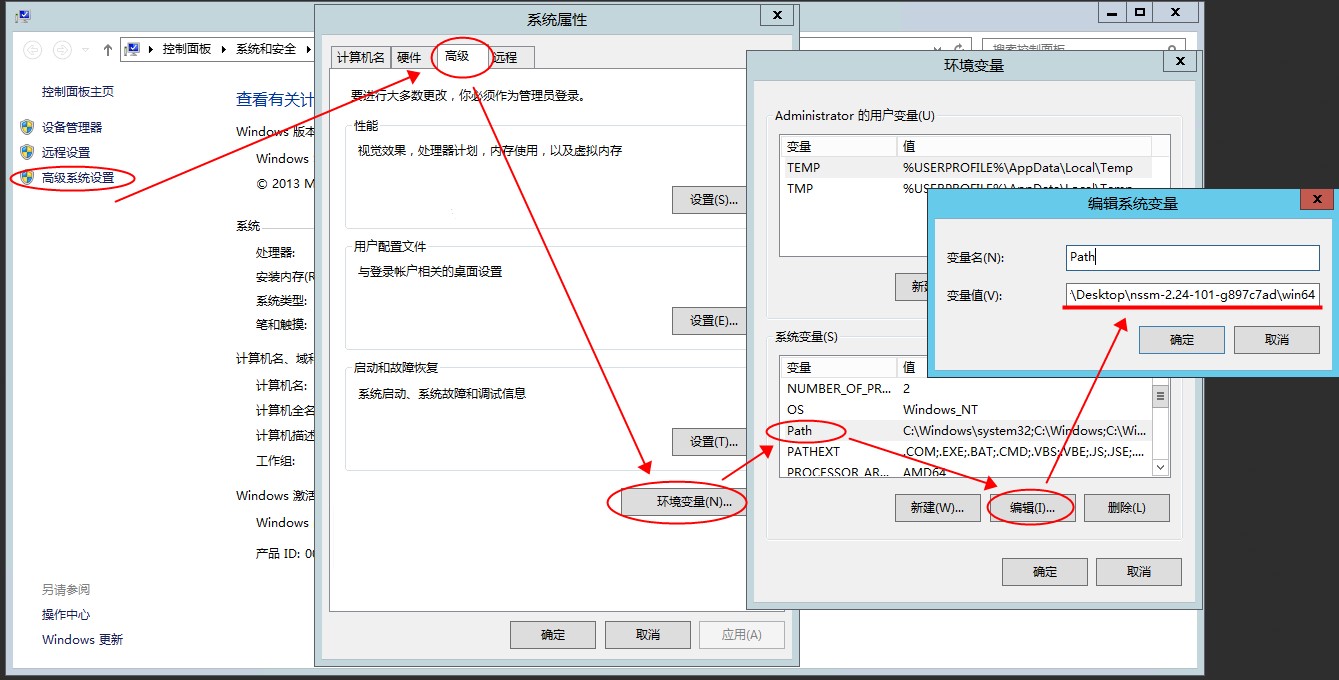The image size is (1339, 680).
Task: Click the refresh icon by address bar
Action: point(958,49)
